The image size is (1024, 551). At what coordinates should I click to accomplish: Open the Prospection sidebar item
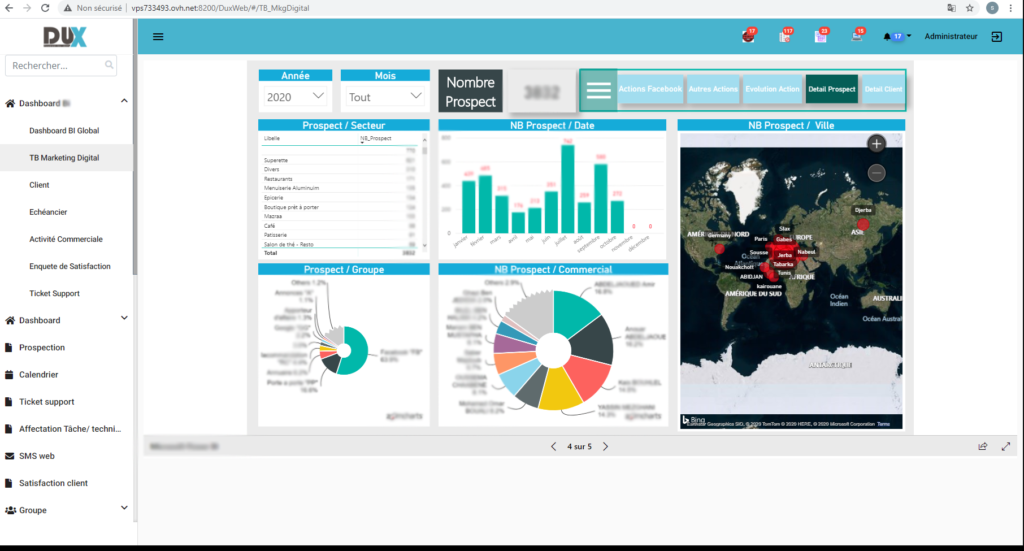click(x=42, y=347)
